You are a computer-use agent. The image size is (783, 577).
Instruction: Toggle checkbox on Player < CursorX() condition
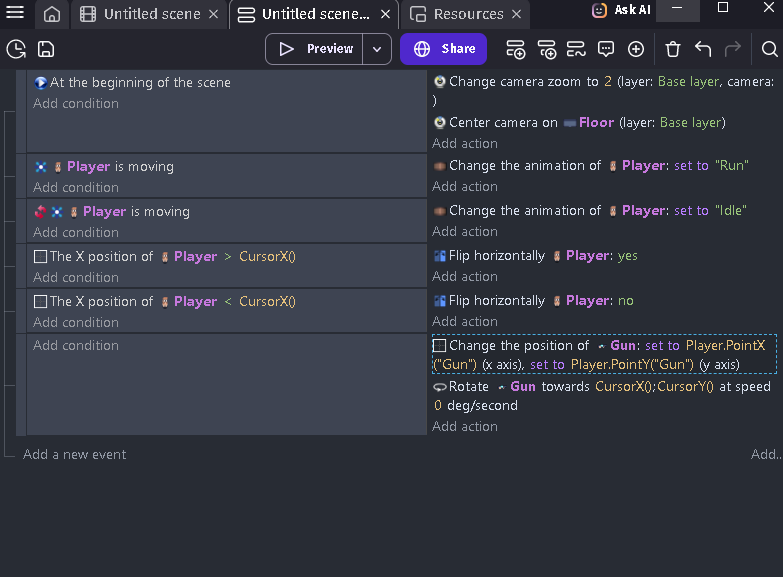pyautogui.click(x=41, y=302)
